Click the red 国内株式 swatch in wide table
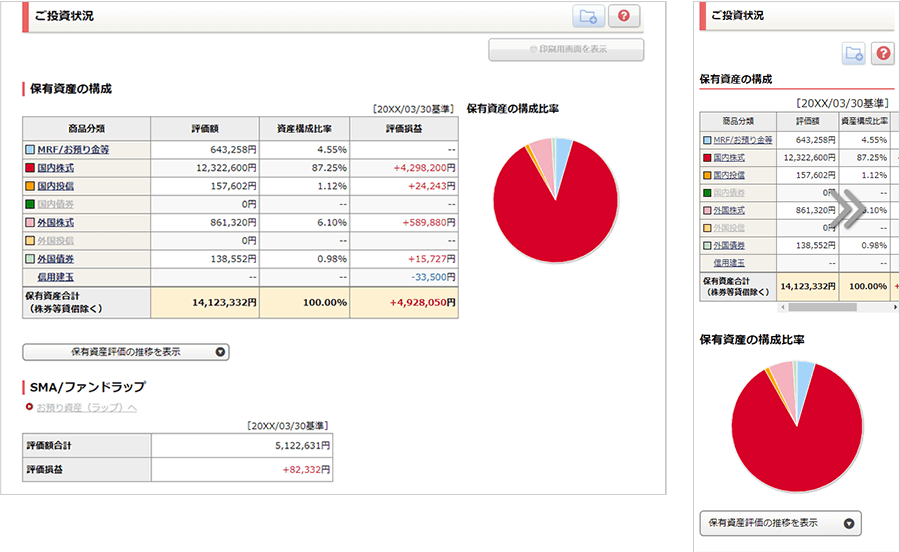This screenshot has height=552, width=900. (30, 168)
